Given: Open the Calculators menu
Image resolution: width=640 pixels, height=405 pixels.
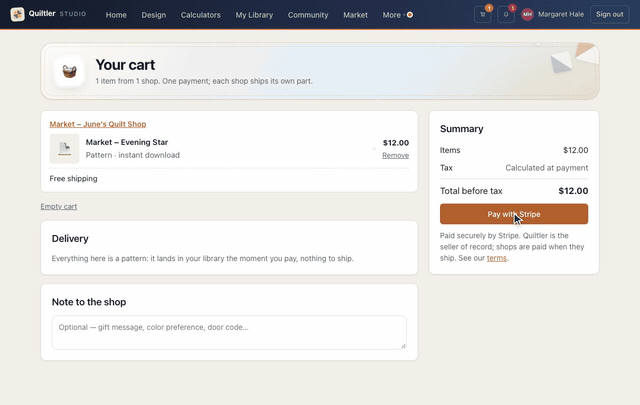Looking at the screenshot, I should tap(200, 15).
